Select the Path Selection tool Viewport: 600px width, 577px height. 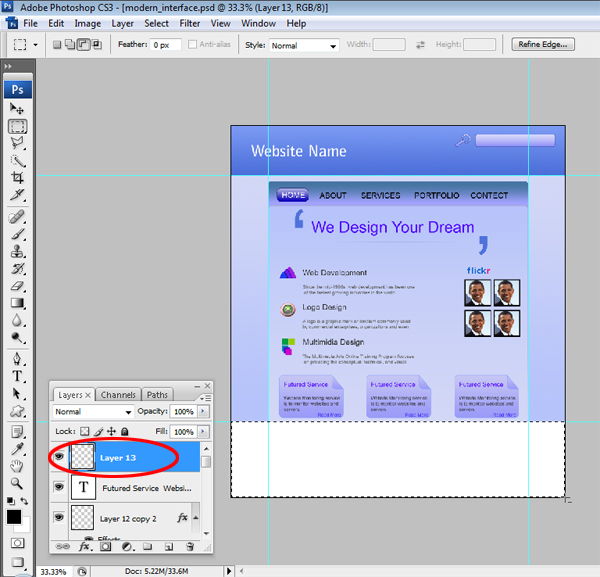coord(17,393)
